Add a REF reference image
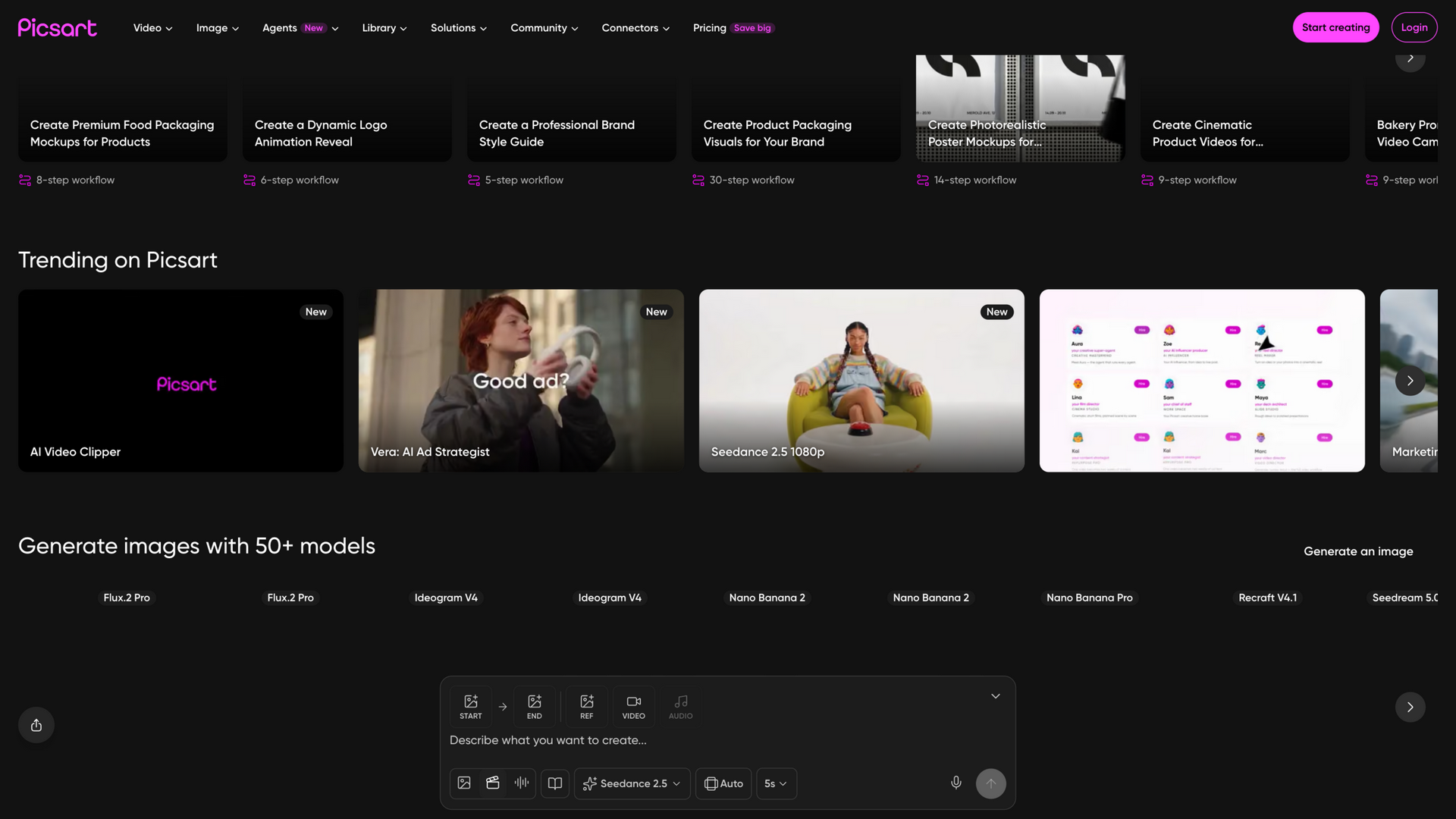 click(586, 707)
